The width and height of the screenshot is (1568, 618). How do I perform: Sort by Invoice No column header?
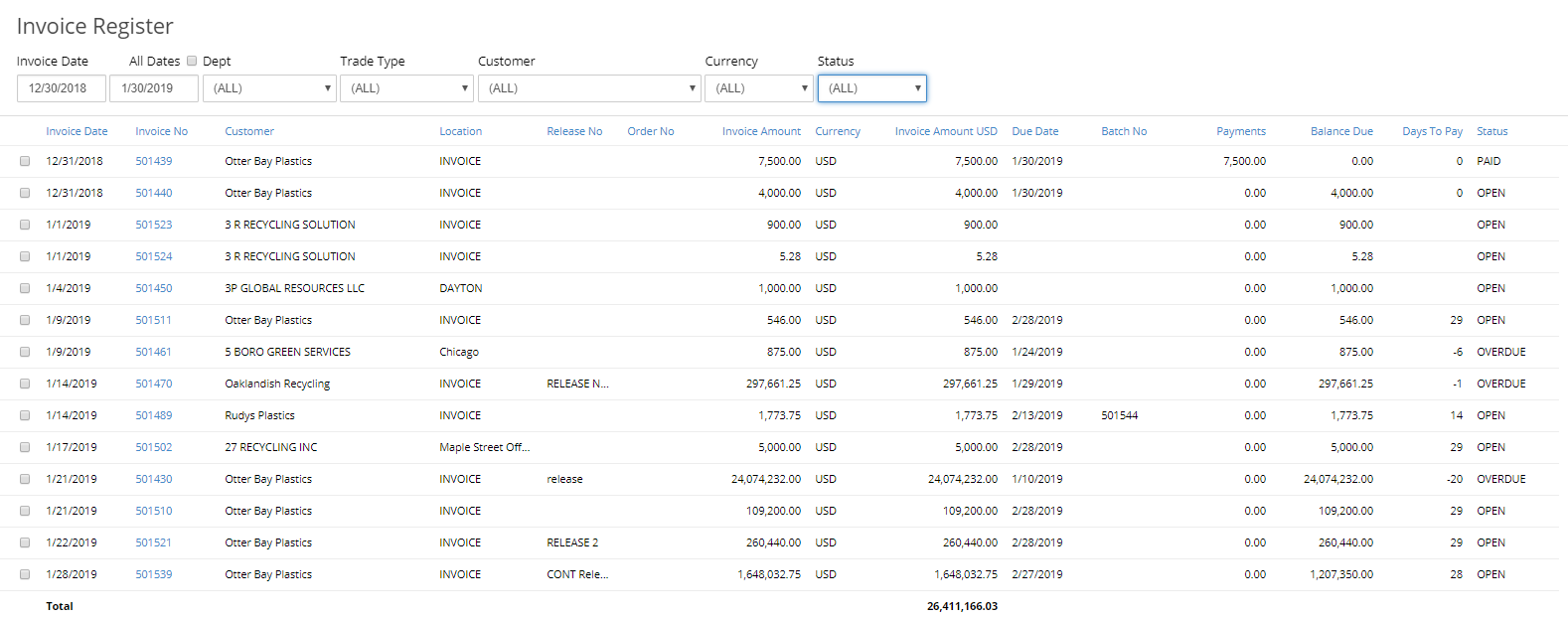tap(161, 131)
